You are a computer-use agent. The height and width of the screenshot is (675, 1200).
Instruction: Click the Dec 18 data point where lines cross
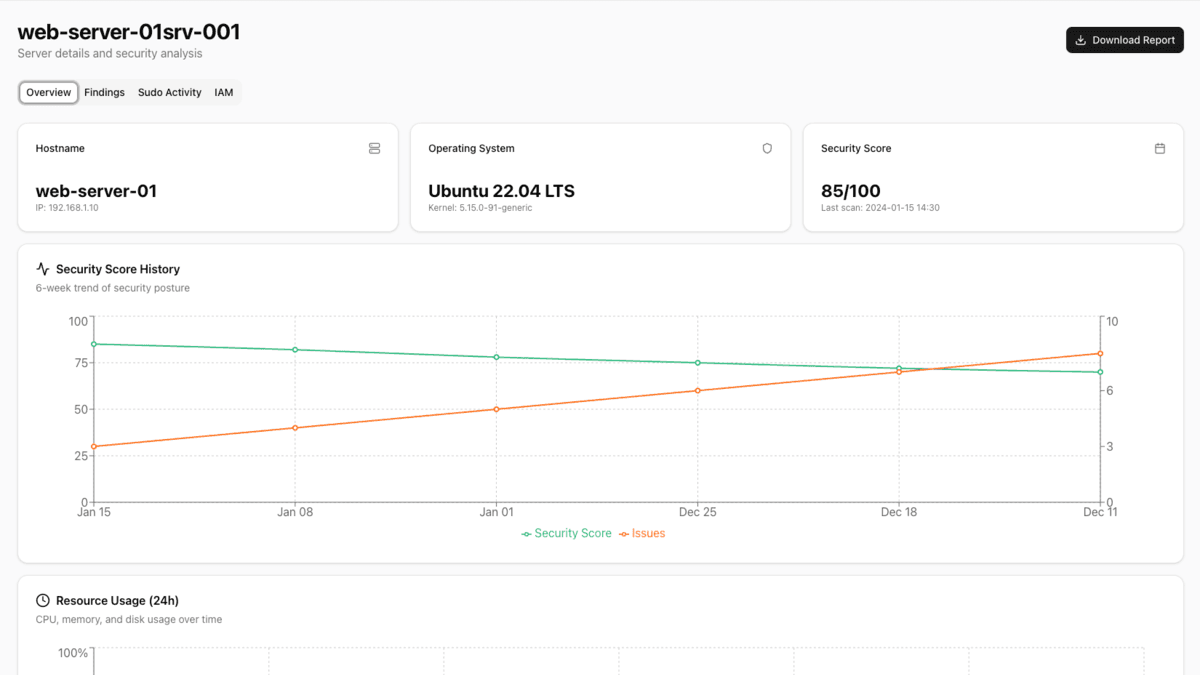tap(899, 370)
